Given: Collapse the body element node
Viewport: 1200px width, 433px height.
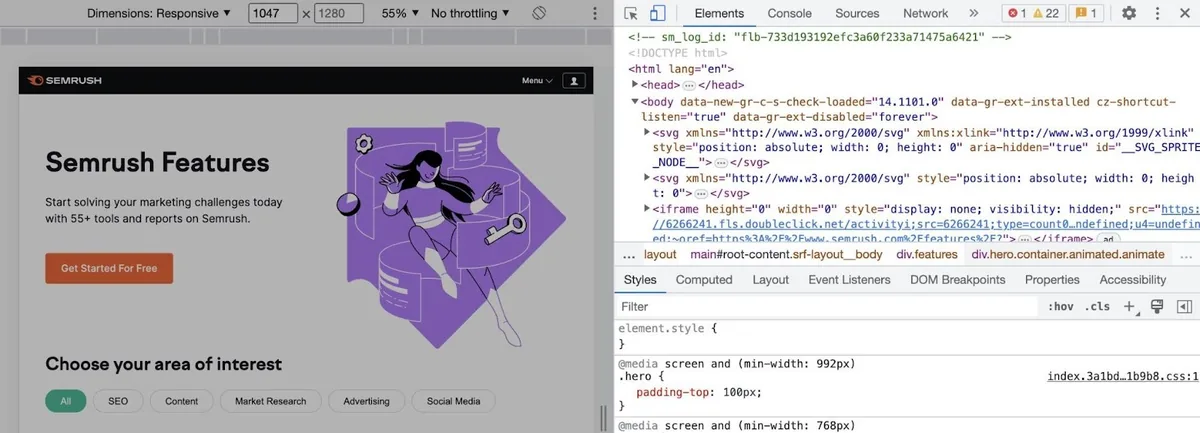Looking at the screenshot, I should (635, 101).
